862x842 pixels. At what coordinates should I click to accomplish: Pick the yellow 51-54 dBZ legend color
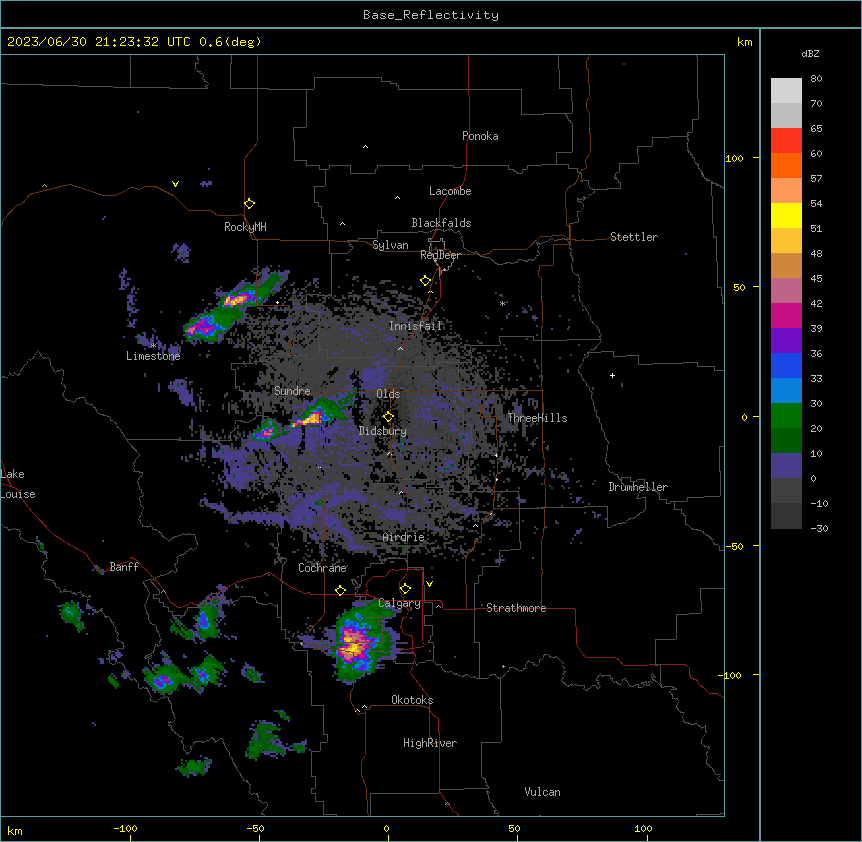(x=786, y=215)
